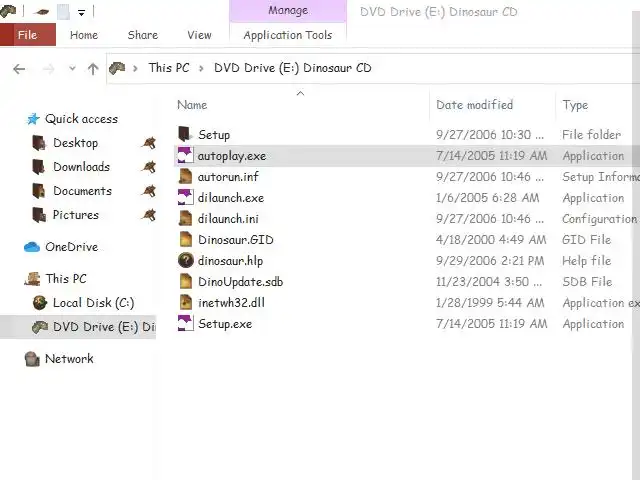
Task: Open the Setup folder icon
Action: [185, 134]
